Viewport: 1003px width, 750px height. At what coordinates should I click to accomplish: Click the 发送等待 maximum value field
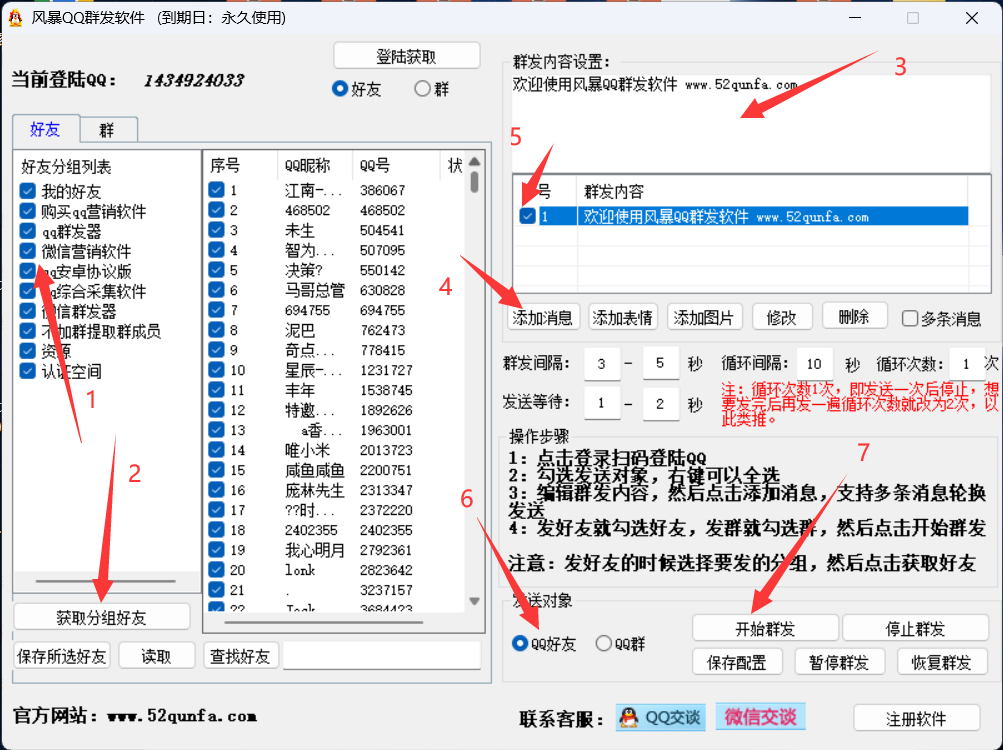tap(660, 403)
